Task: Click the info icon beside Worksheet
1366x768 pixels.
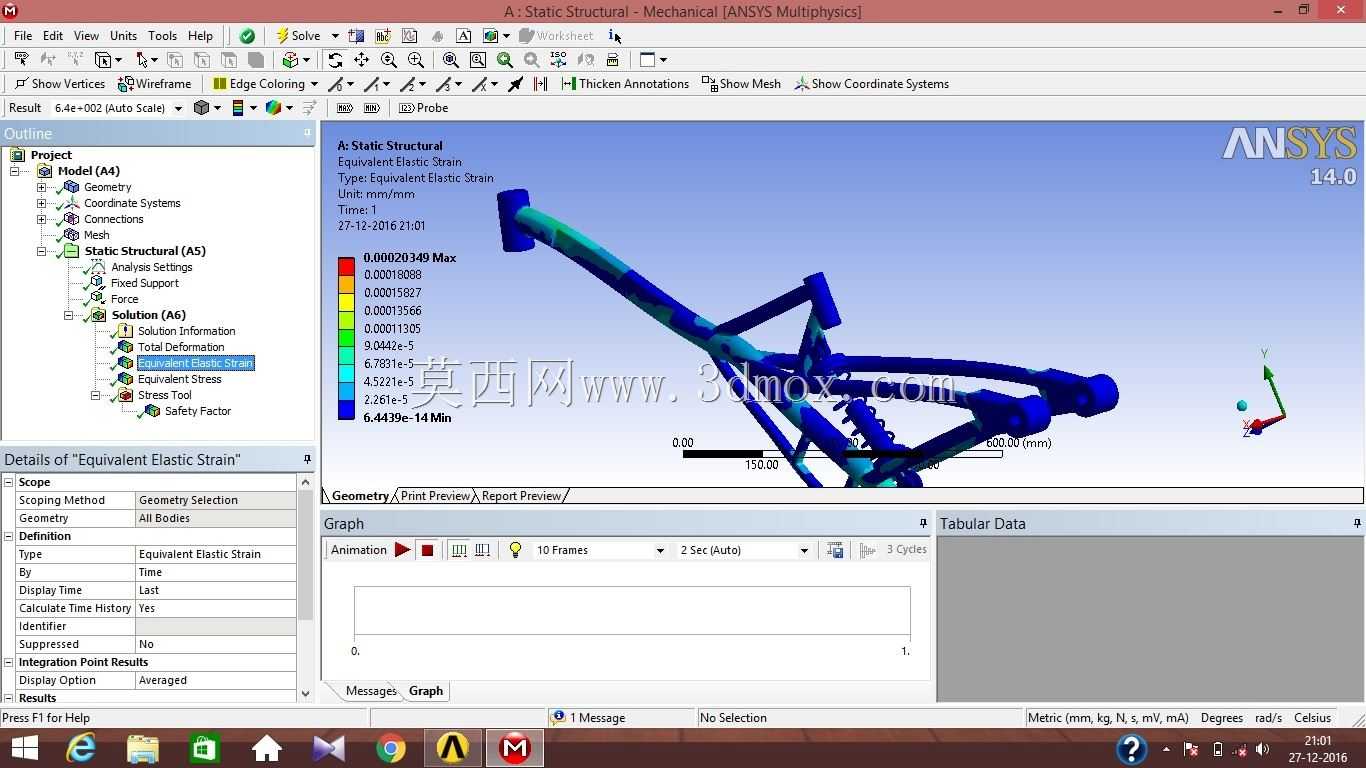Action: (613, 36)
